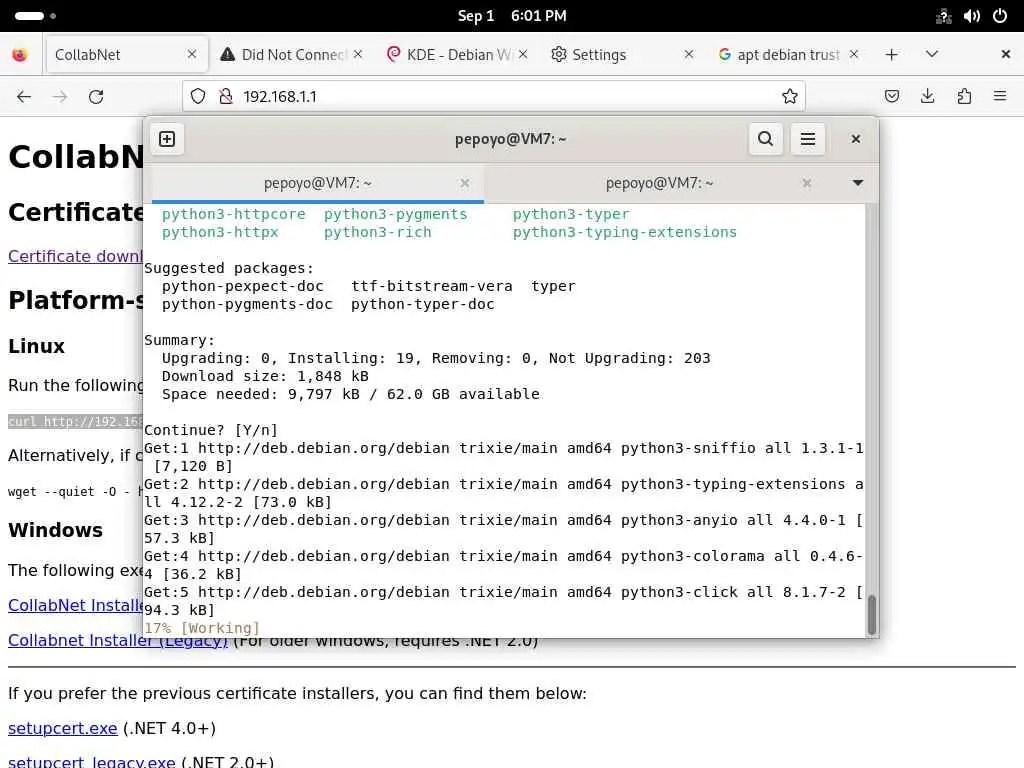Click the Download size: 1,848 kB line
1024x768 pixels.
click(265, 376)
